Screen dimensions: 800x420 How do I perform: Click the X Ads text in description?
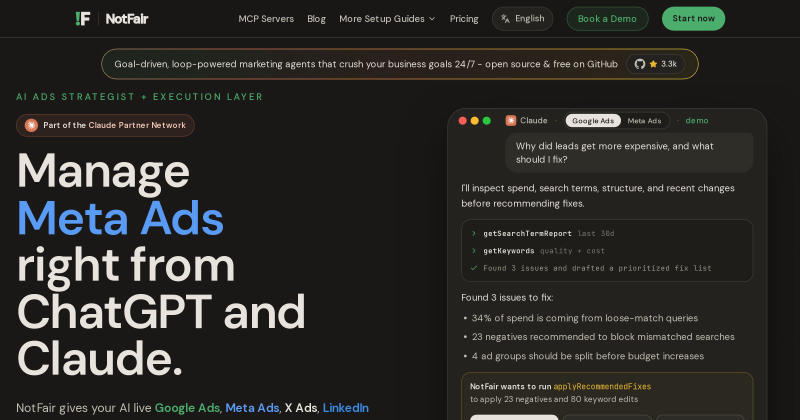[x=301, y=408]
